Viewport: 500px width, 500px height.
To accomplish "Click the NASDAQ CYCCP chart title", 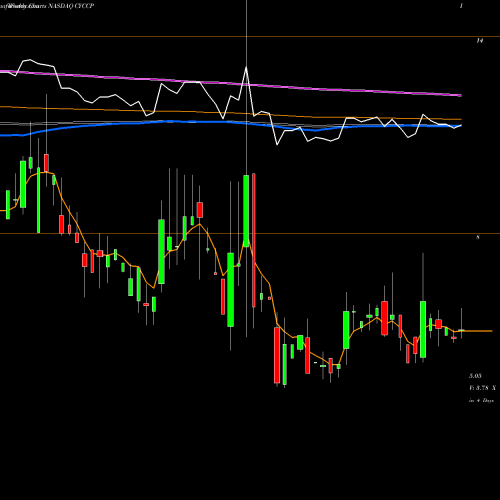I will point(72,6).
